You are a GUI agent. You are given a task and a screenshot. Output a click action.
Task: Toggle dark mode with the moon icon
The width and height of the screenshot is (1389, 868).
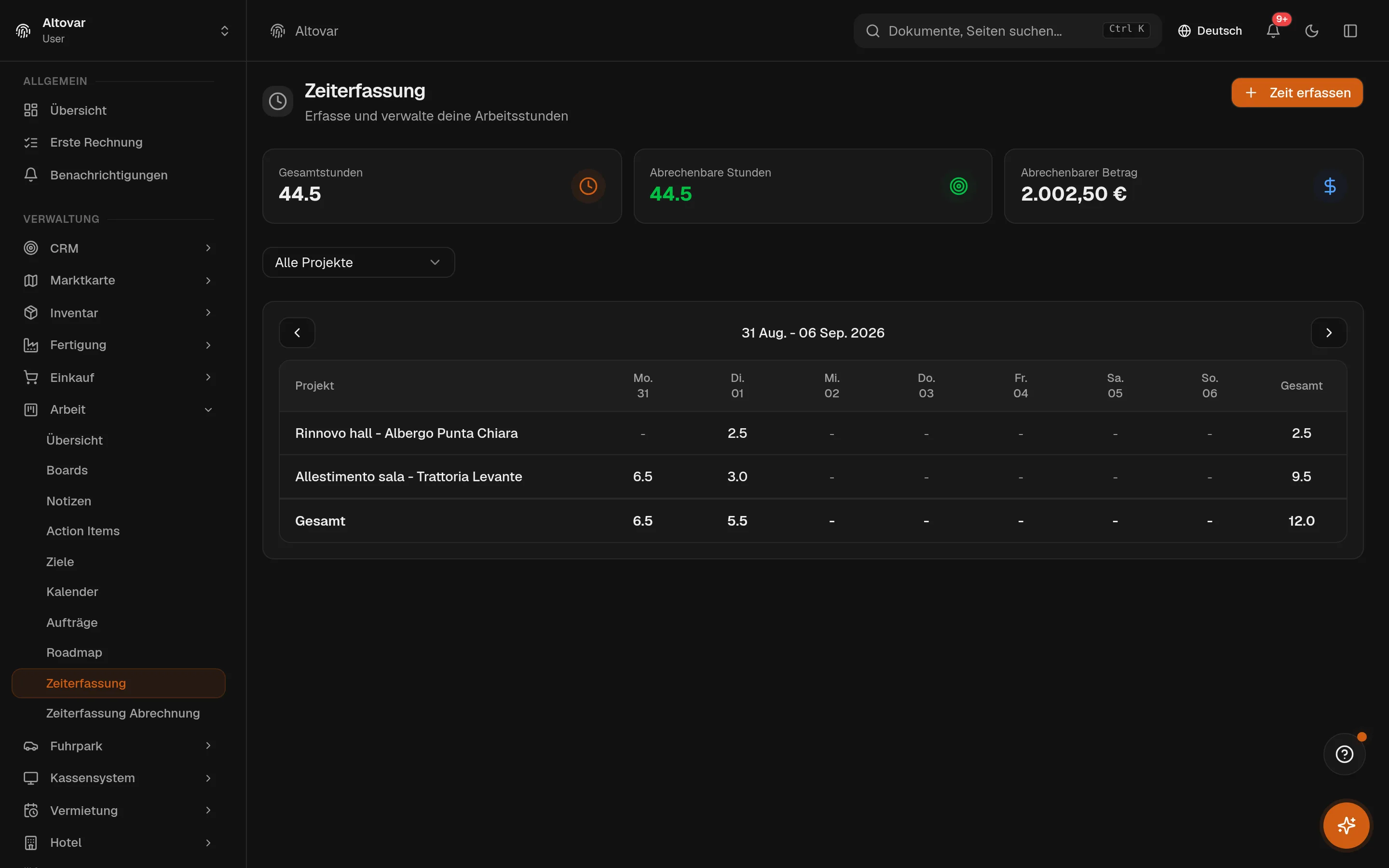click(1311, 31)
